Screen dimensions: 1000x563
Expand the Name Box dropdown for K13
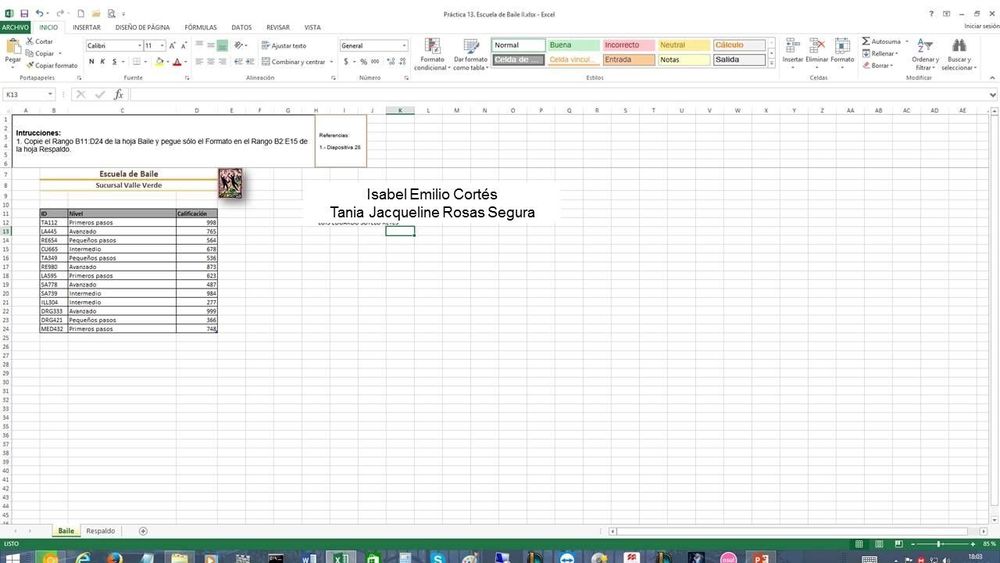click(x=62, y=94)
